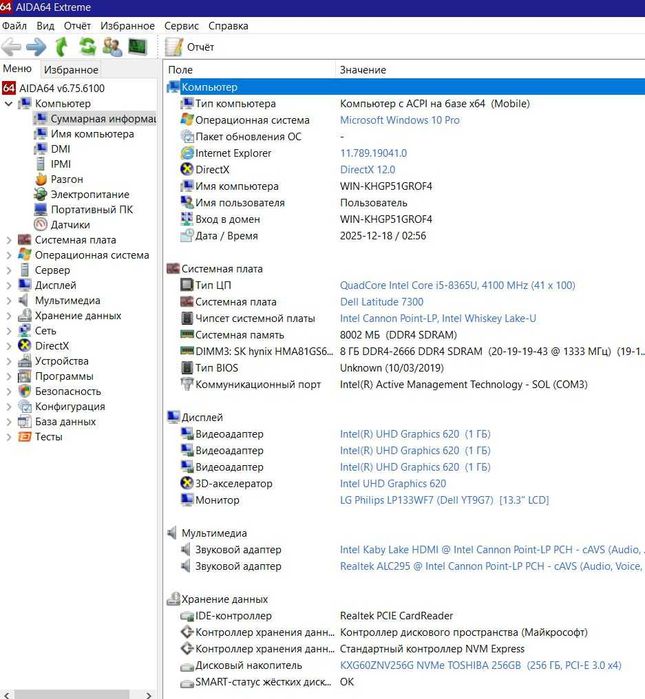Open the Dell Latitude 7300 link
Screen dimensions: 645x699
(x=382, y=302)
